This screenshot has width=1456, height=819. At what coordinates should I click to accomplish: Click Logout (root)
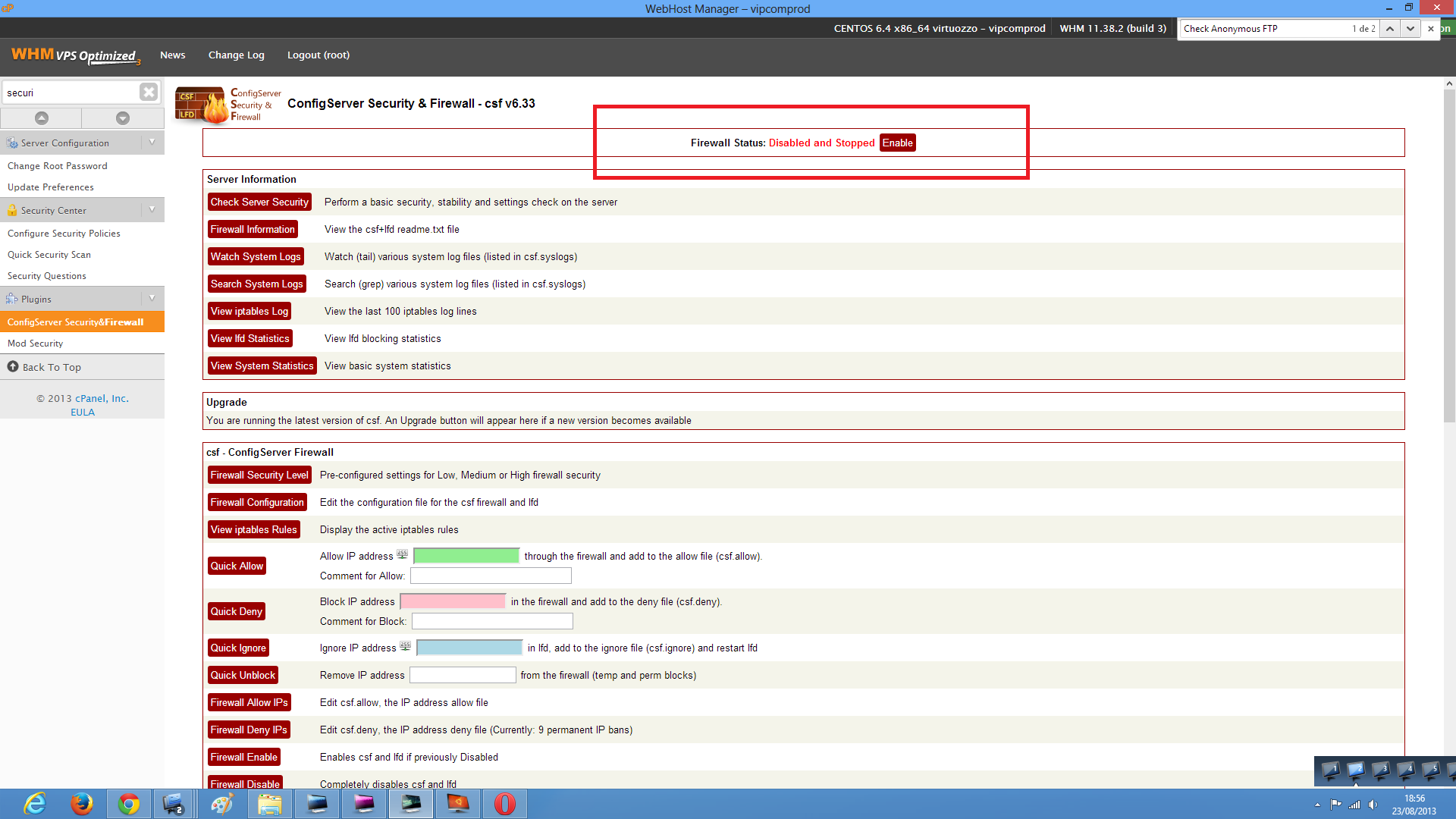(318, 55)
